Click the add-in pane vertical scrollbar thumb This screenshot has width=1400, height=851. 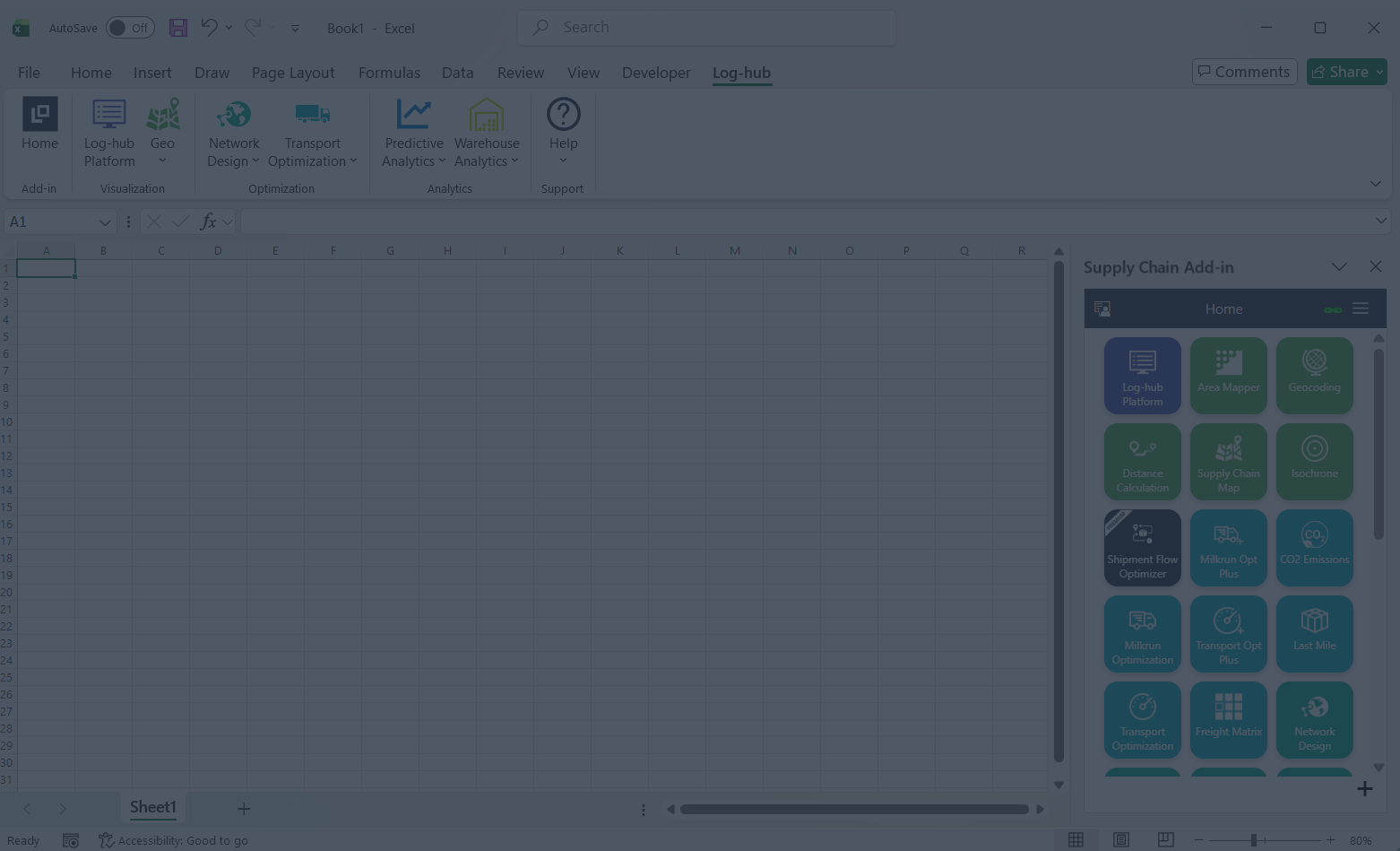click(1378, 445)
